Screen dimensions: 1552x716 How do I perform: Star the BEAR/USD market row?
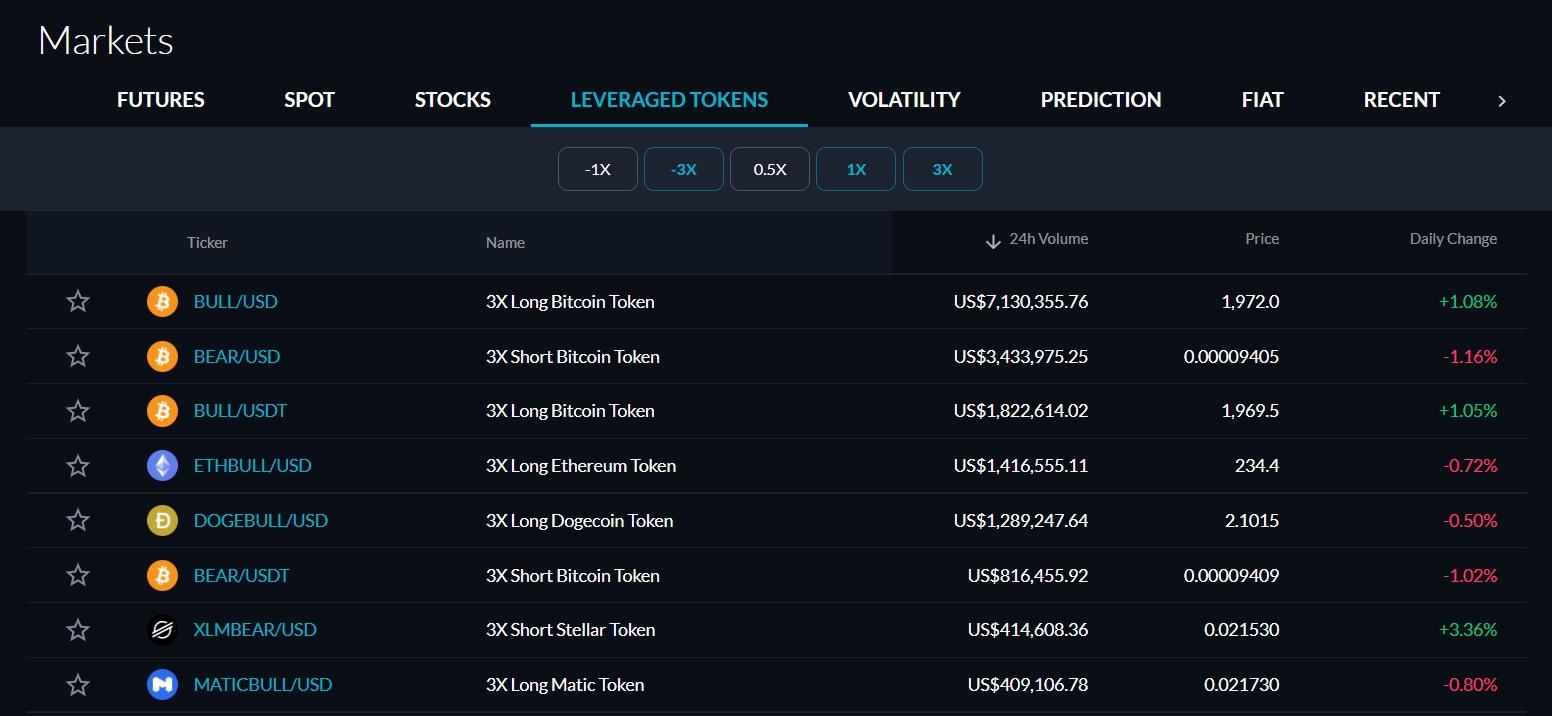(x=78, y=356)
